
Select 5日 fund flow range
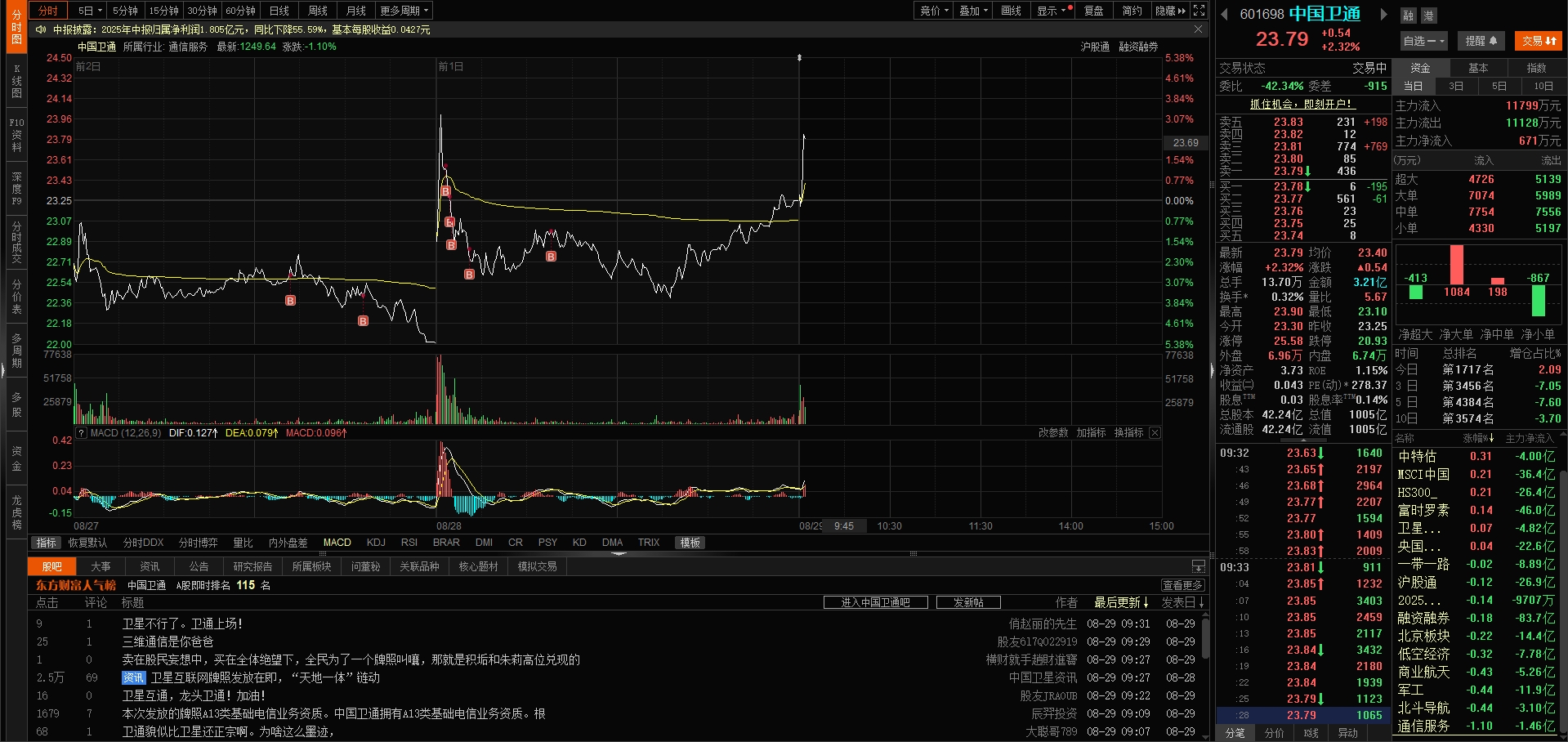pos(1499,86)
